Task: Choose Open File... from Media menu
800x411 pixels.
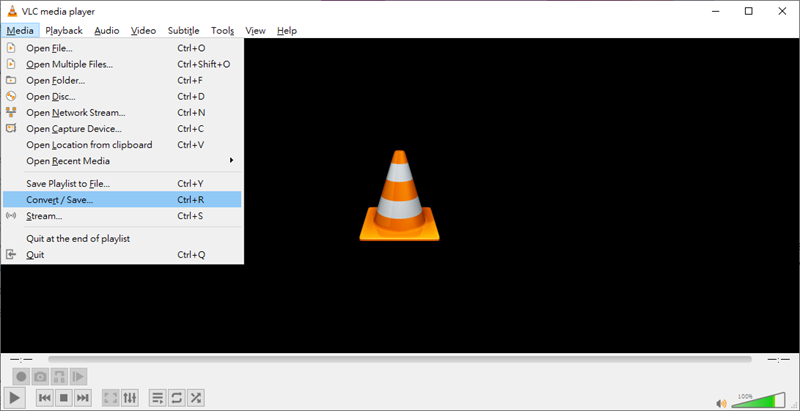Action: click(122, 48)
